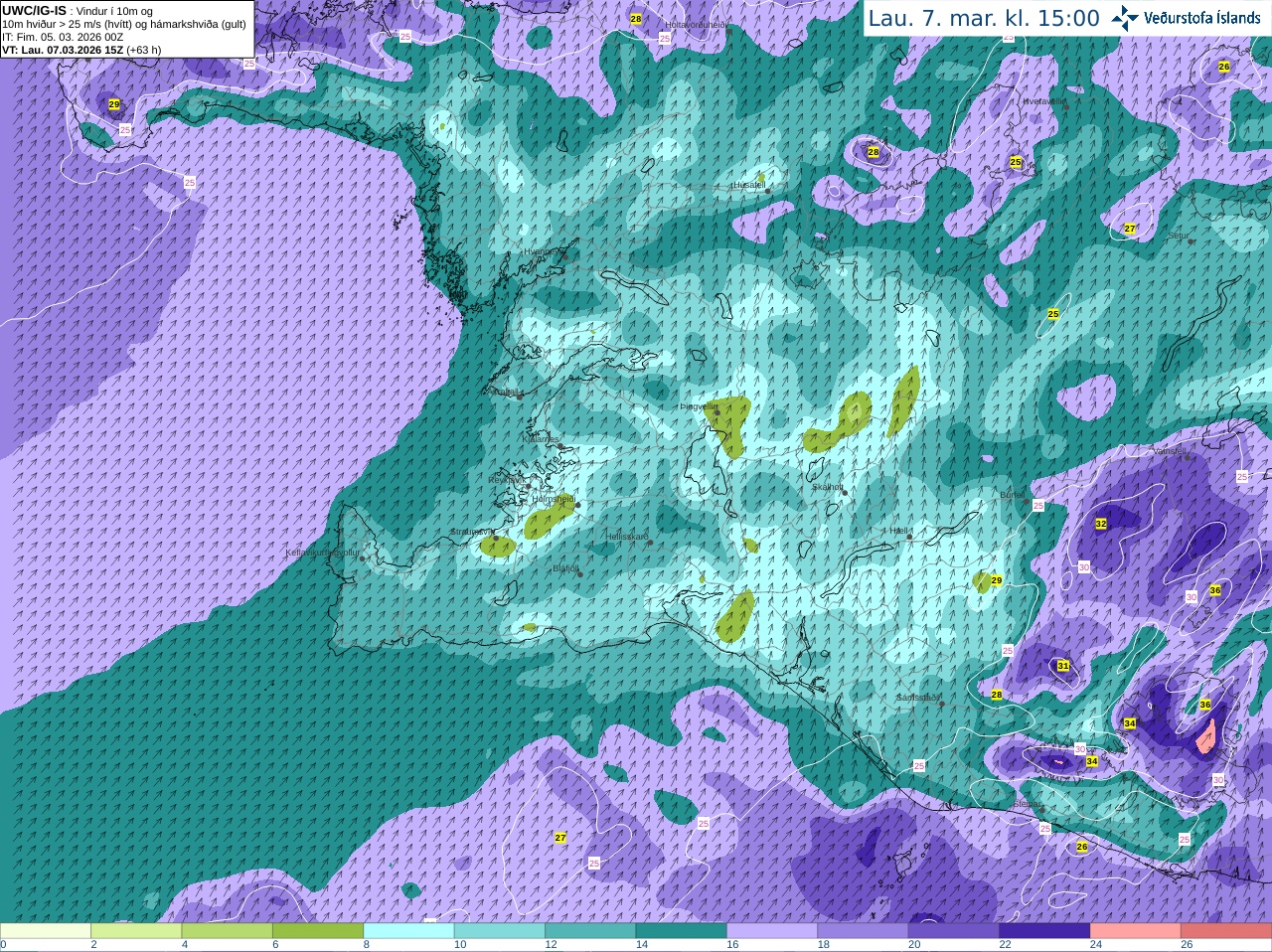The height and width of the screenshot is (952, 1272).
Task: Select the pale cyan 8–10 legend swatch
Action: point(409,931)
